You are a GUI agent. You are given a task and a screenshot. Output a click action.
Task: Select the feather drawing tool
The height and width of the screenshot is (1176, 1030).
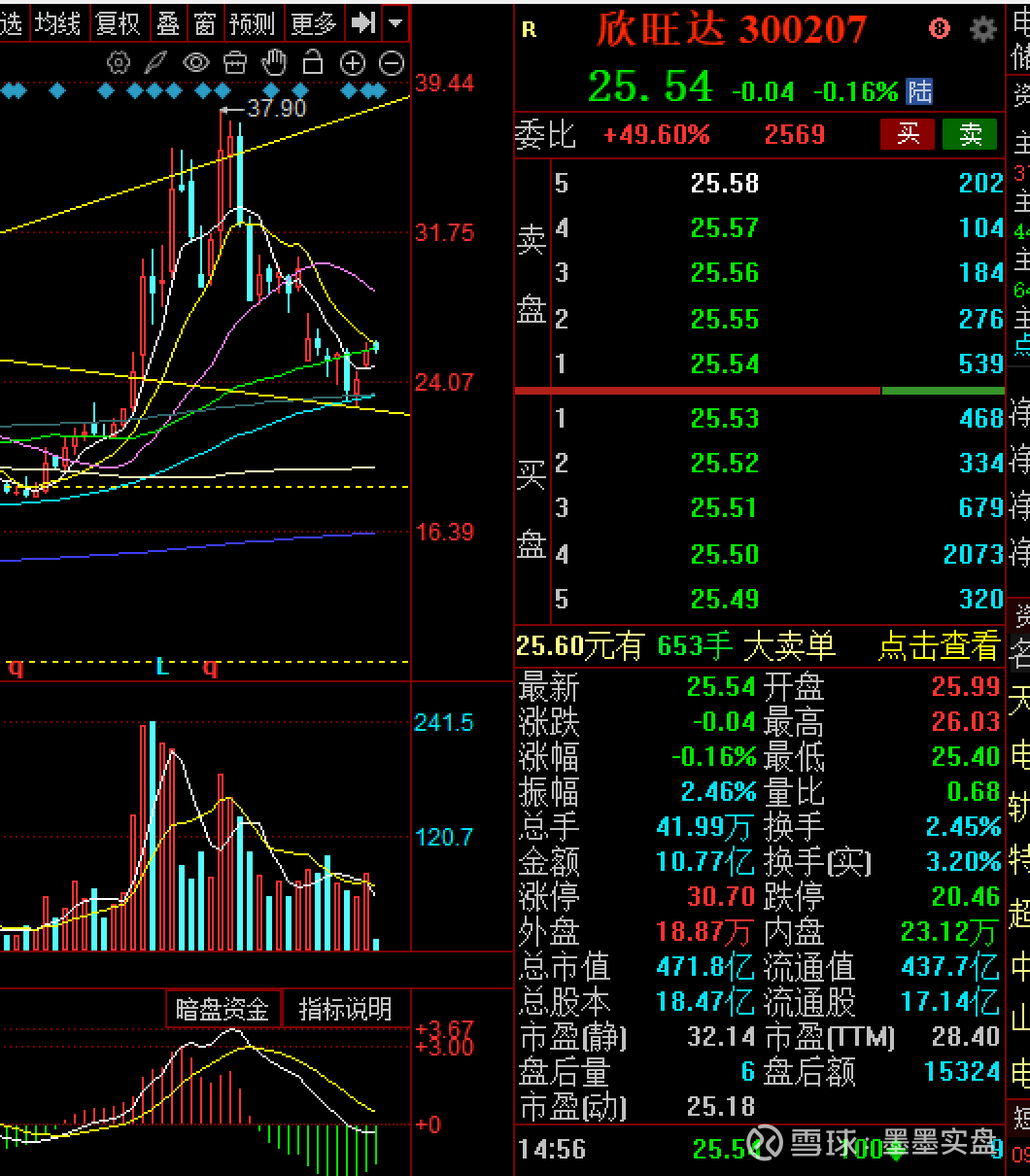coord(155,64)
